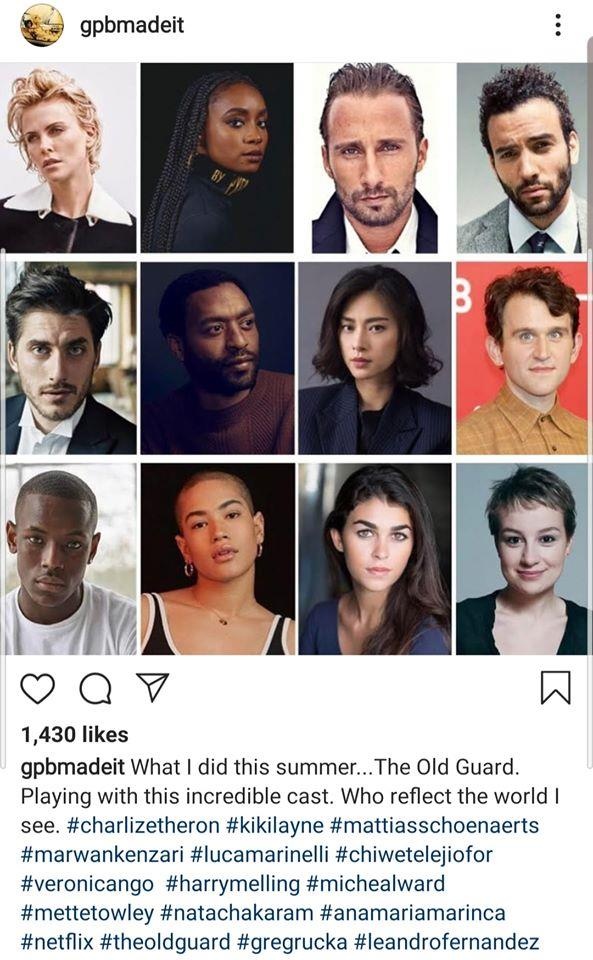Screen dimensions: 593x960
Task: Tap the portrait with red background
Action: pos(521,358)
